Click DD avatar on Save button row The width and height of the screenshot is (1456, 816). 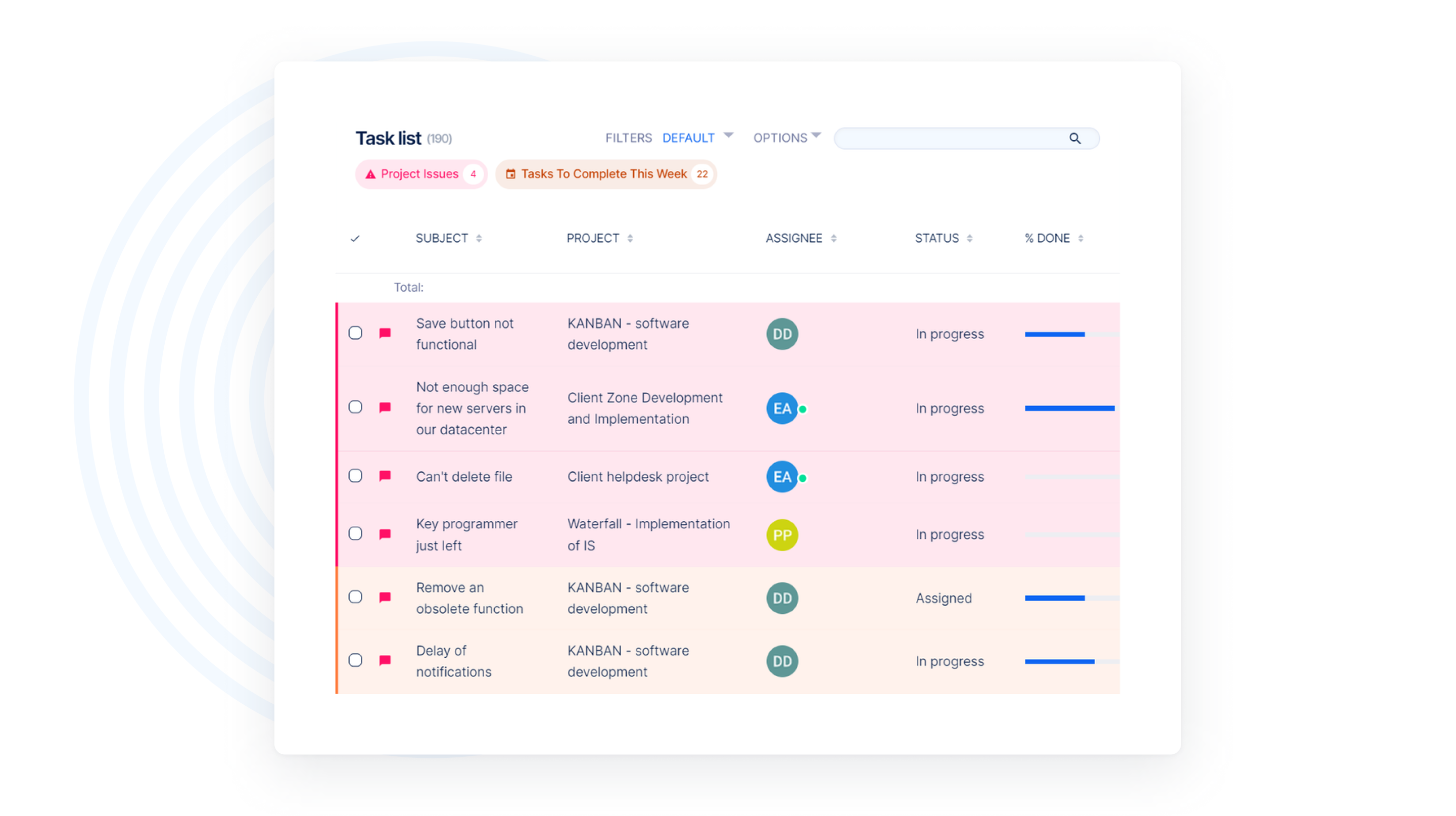[x=782, y=334]
